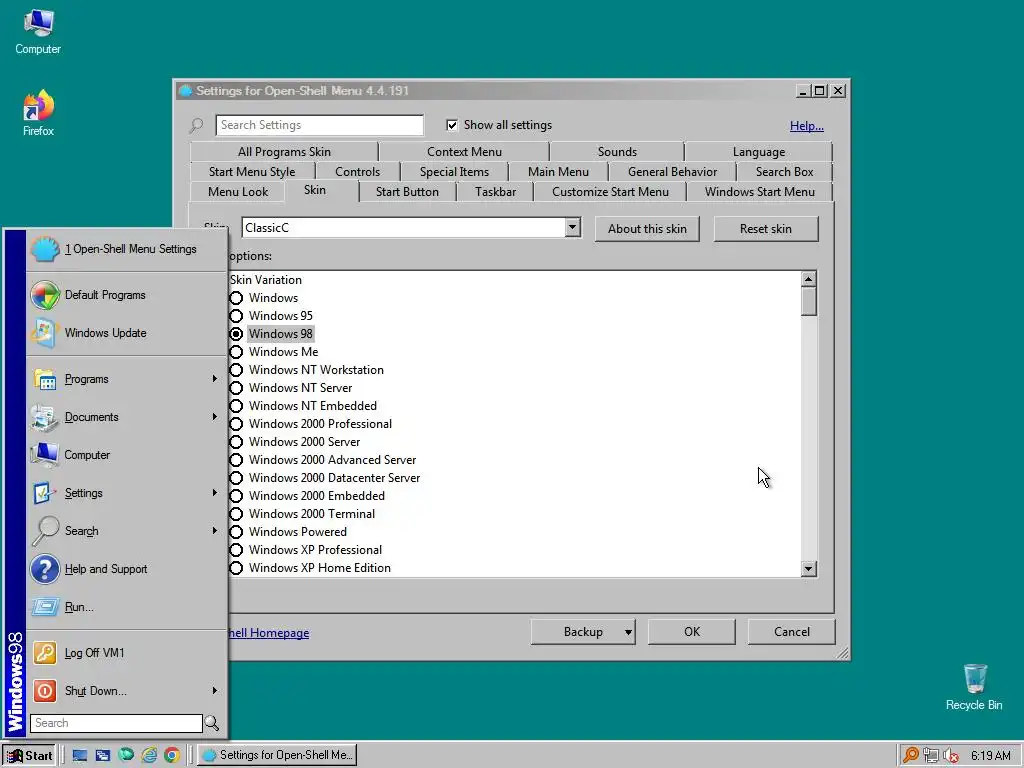Open the pinned Open-Shell Menu Settings shell icon

tap(45, 249)
